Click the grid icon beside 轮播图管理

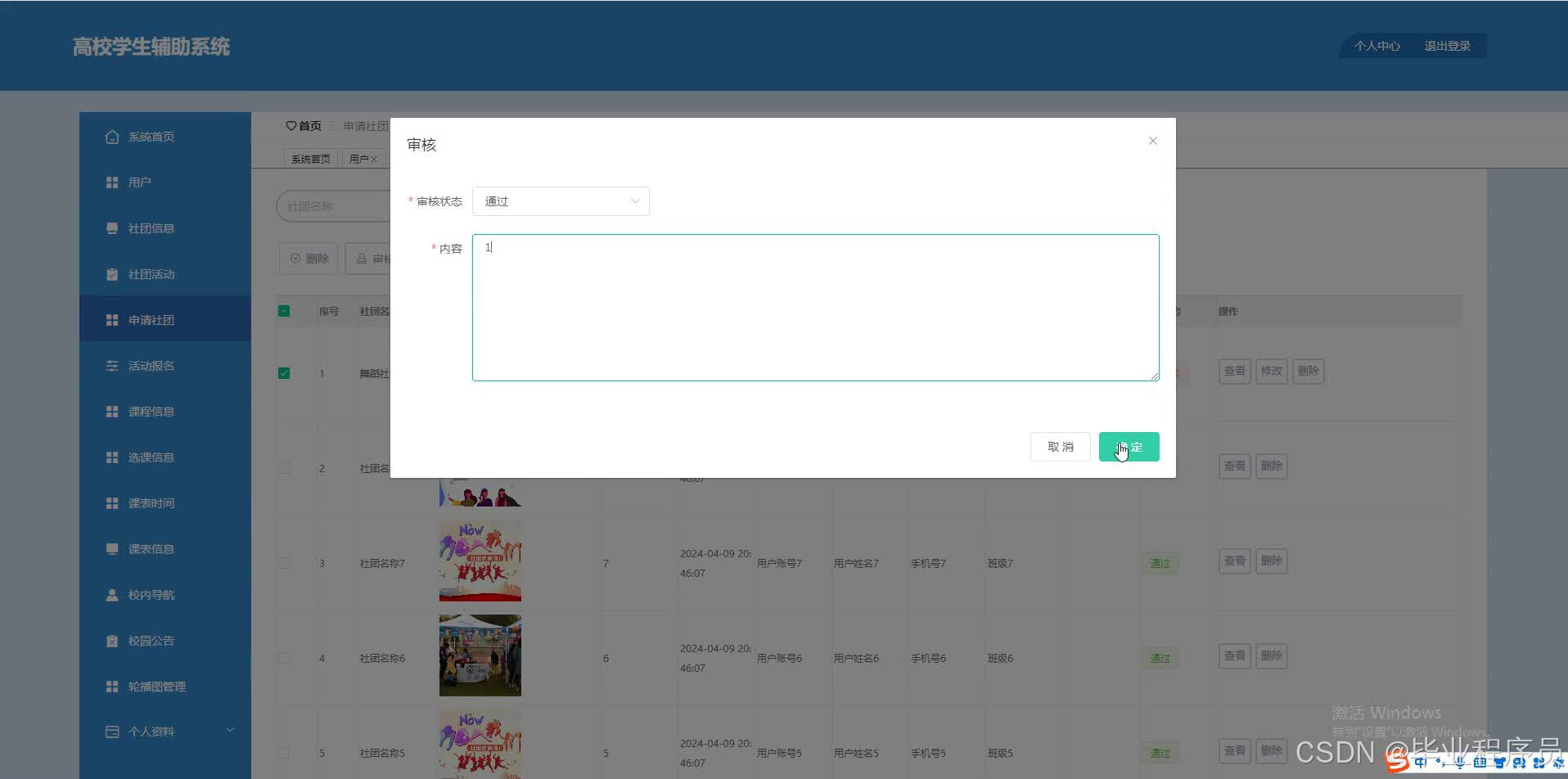112,687
